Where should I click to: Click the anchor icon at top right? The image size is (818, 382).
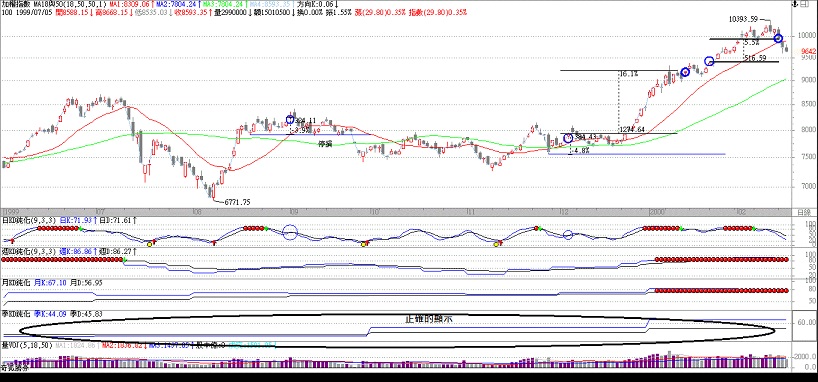tap(795, 4)
